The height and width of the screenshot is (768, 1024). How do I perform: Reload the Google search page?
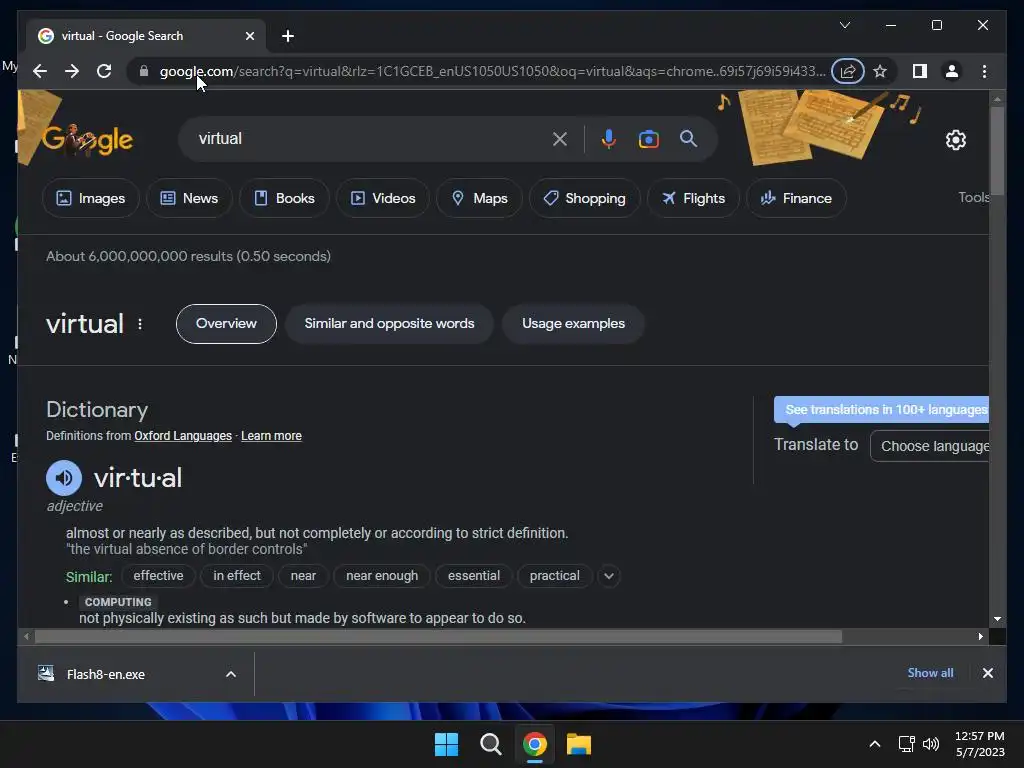[104, 71]
